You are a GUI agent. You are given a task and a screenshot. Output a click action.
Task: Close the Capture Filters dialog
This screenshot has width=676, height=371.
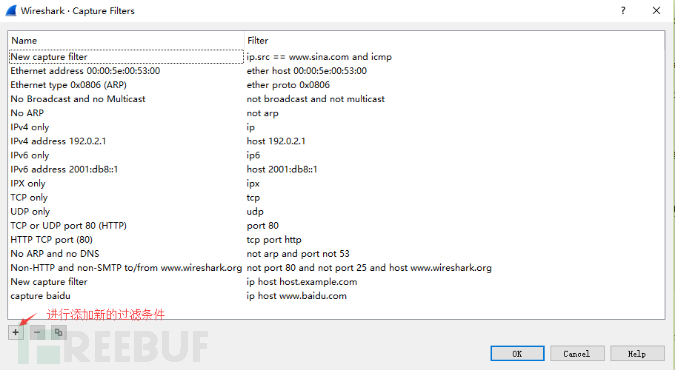[656, 11]
